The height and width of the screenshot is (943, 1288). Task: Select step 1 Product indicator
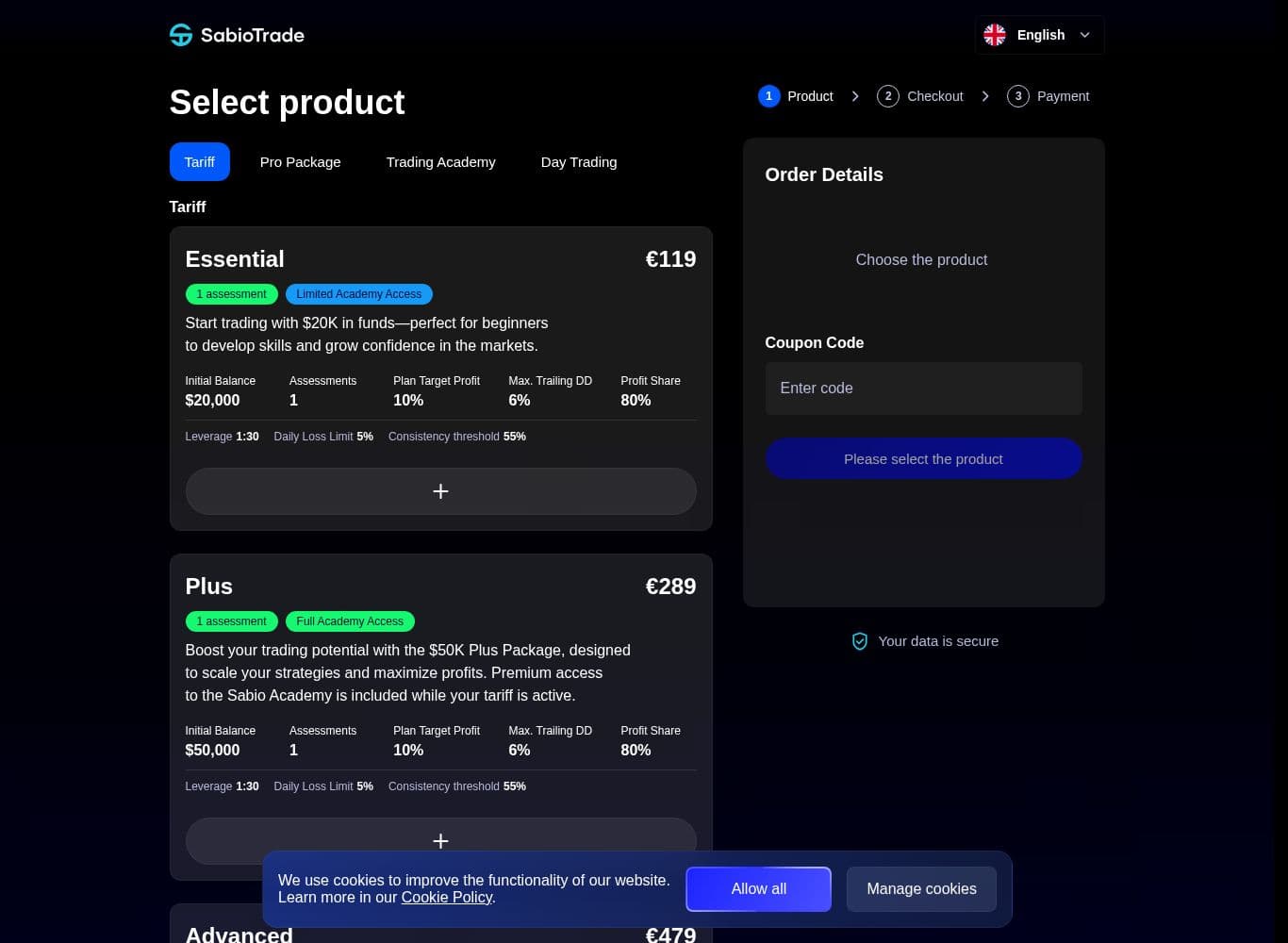[796, 96]
